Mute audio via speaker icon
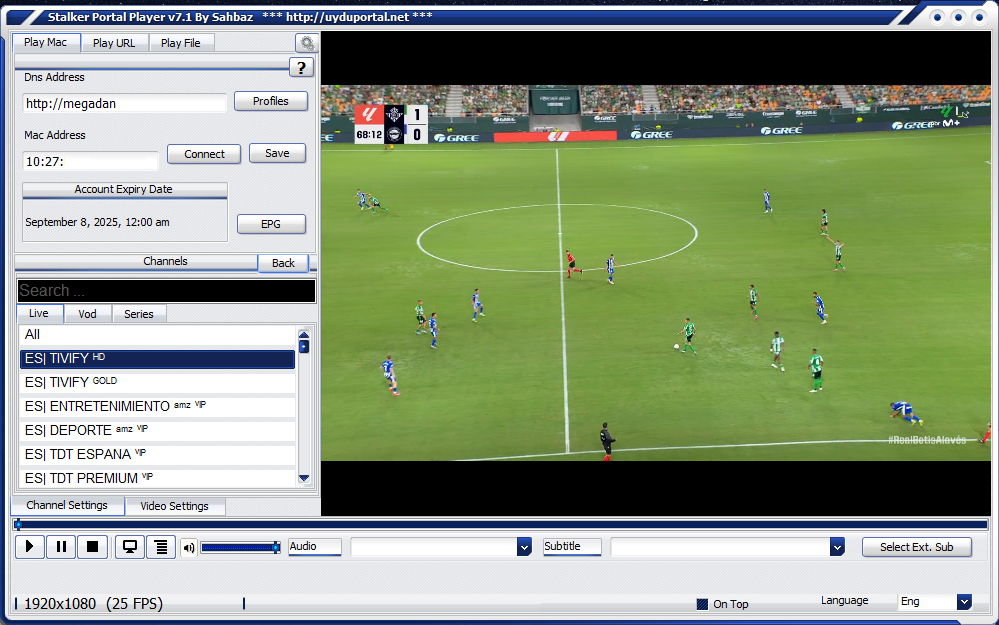Viewport: 999px width, 625px height. pos(189,547)
